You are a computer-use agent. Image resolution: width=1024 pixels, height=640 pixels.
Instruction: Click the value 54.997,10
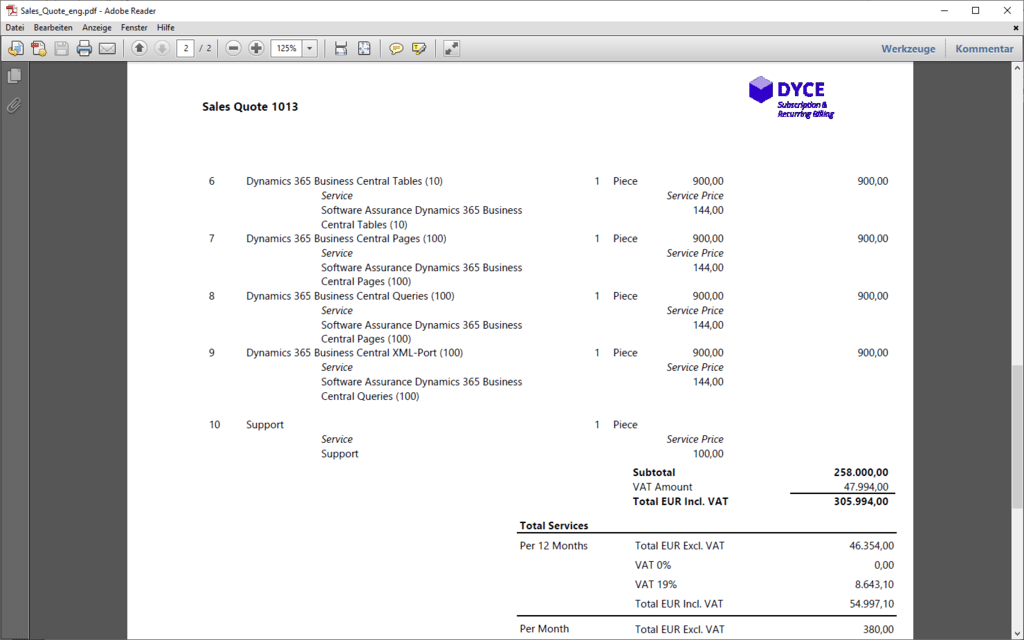tap(872, 604)
